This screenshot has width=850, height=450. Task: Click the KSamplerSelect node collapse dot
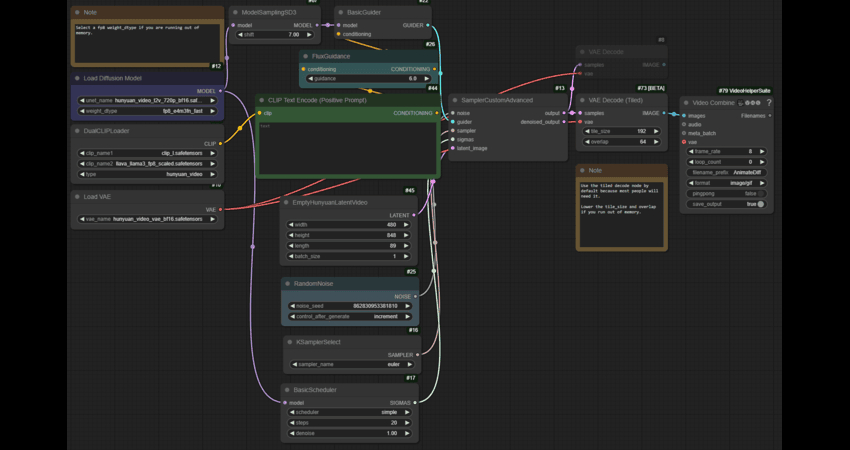tap(288, 342)
